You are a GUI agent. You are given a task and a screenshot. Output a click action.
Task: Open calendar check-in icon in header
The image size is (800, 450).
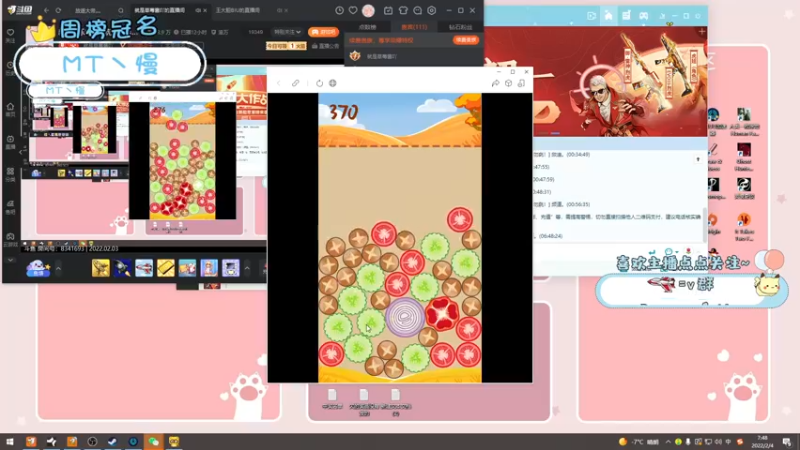[x=388, y=10]
